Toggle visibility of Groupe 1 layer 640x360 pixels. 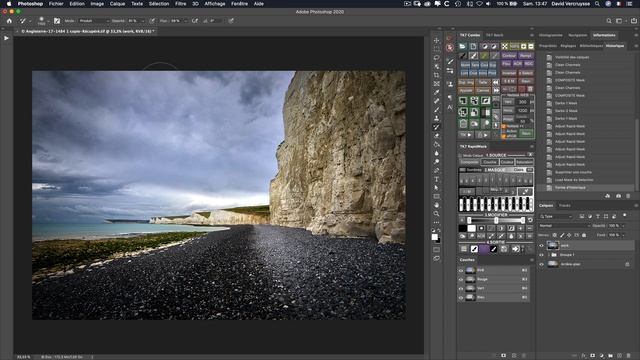[542, 255]
